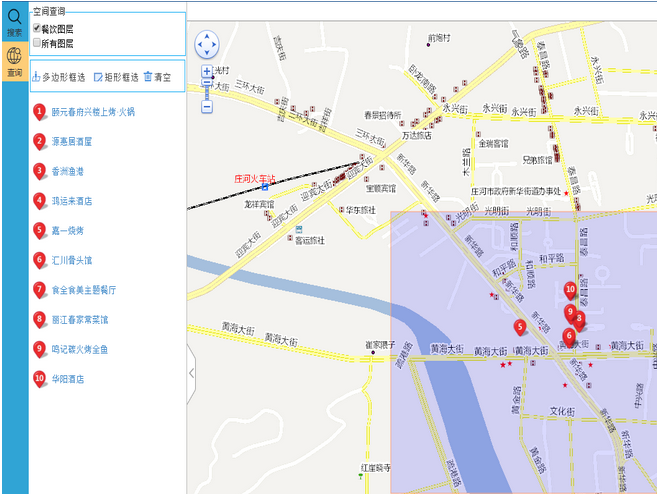This screenshot has height=494, width=657.
Task: Click the 前炮村 village label
Action: point(439,38)
